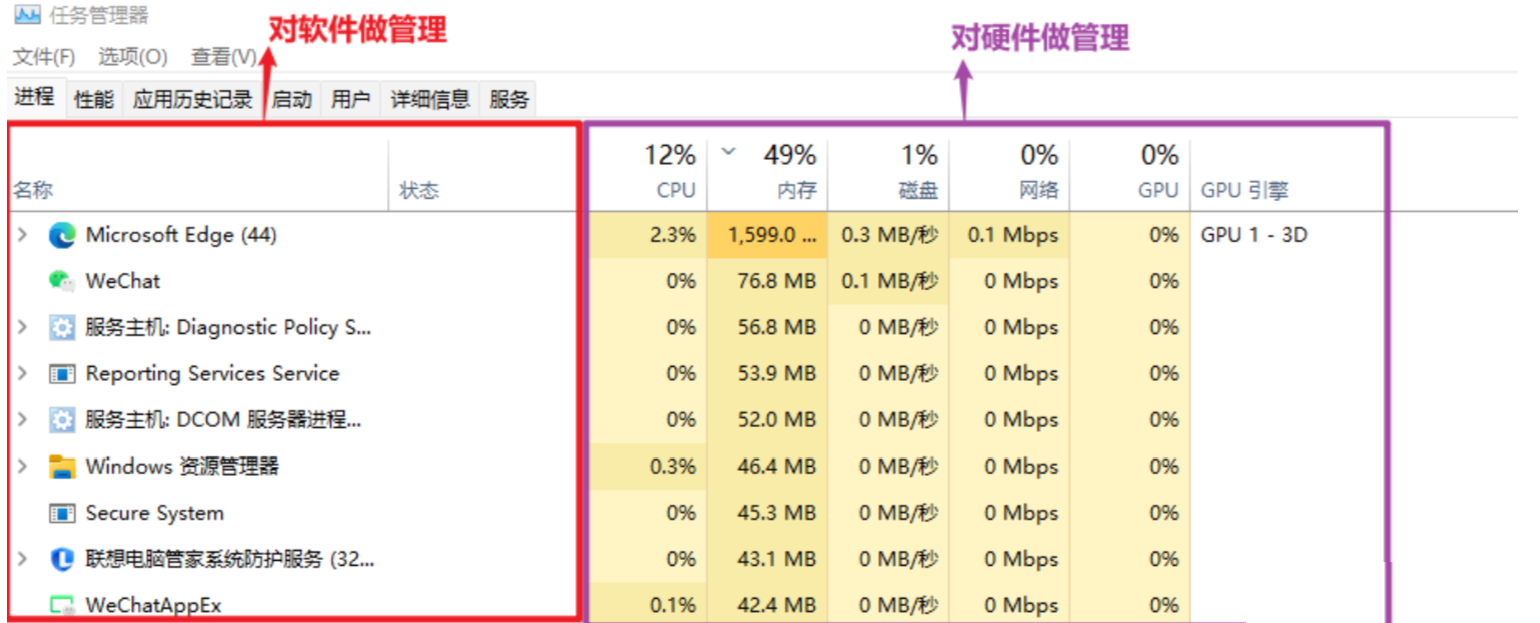Select the Reporting Services Service name
The image size is (1540, 623).
[x=212, y=373]
